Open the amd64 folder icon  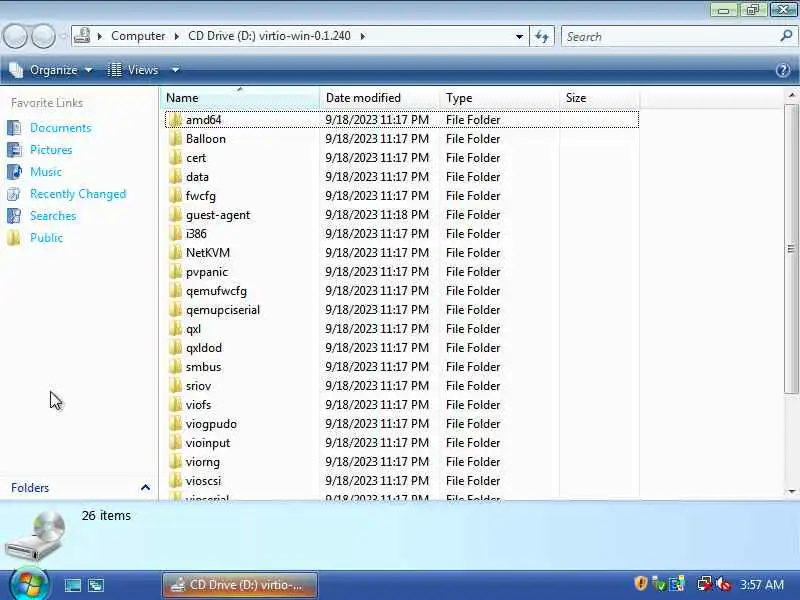point(175,120)
